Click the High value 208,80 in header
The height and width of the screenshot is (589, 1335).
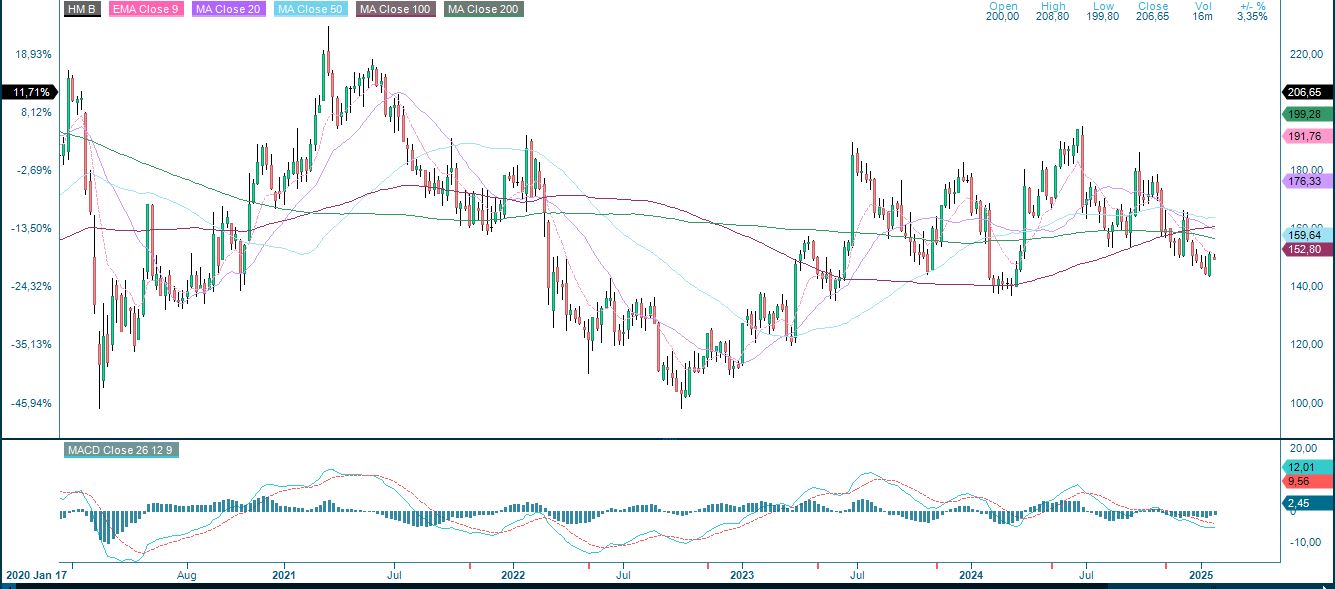click(x=1052, y=17)
